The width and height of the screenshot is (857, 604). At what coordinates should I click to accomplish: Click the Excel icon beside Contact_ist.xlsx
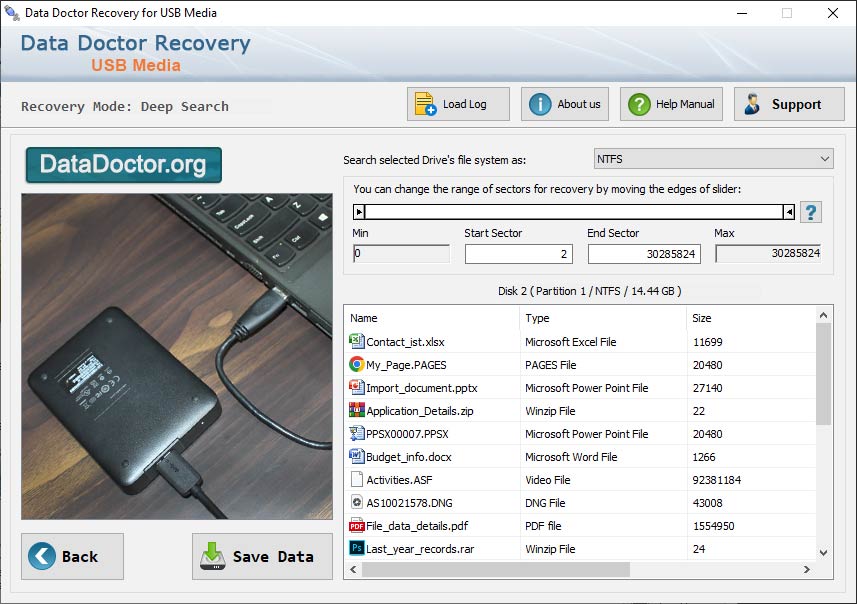pyautogui.click(x=356, y=342)
